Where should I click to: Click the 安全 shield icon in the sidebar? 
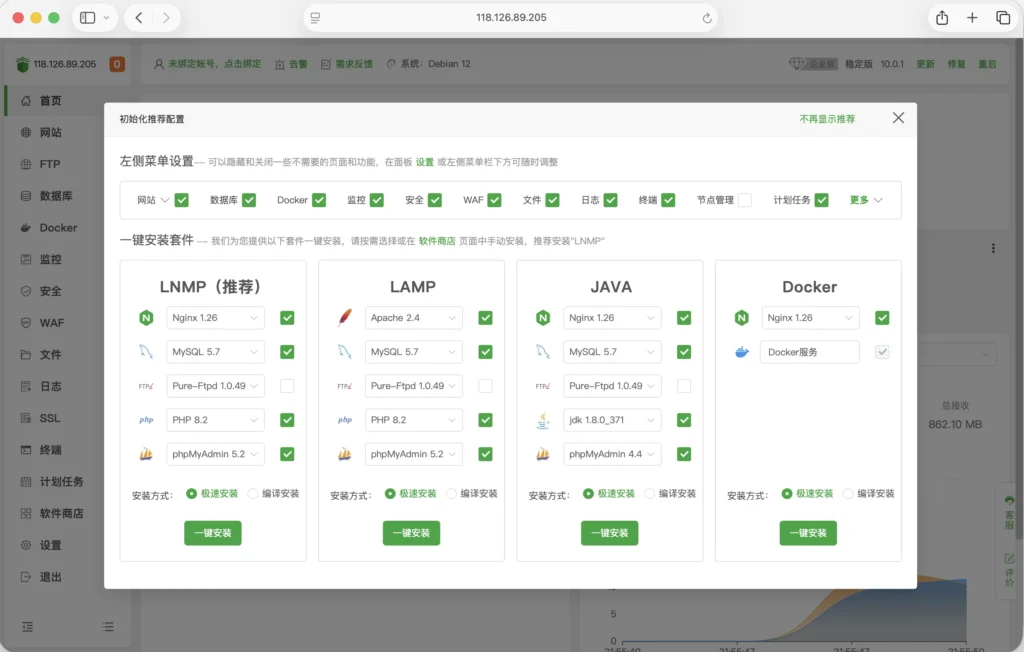point(26,291)
